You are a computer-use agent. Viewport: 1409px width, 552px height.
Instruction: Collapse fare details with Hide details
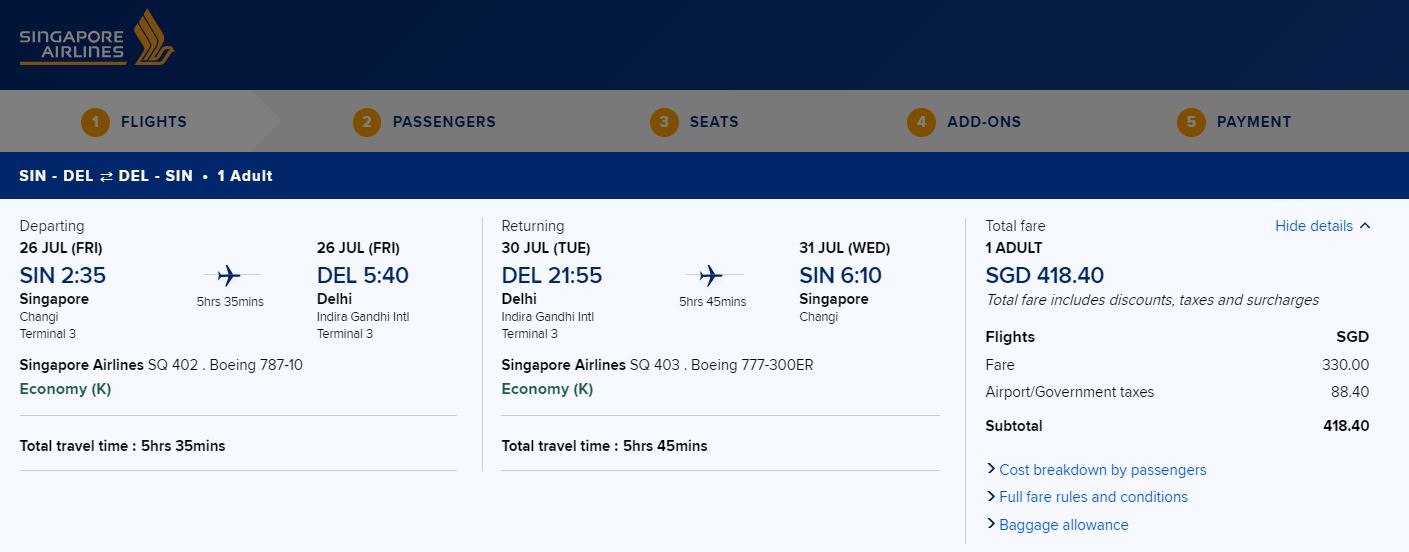tap(1322, 226)
